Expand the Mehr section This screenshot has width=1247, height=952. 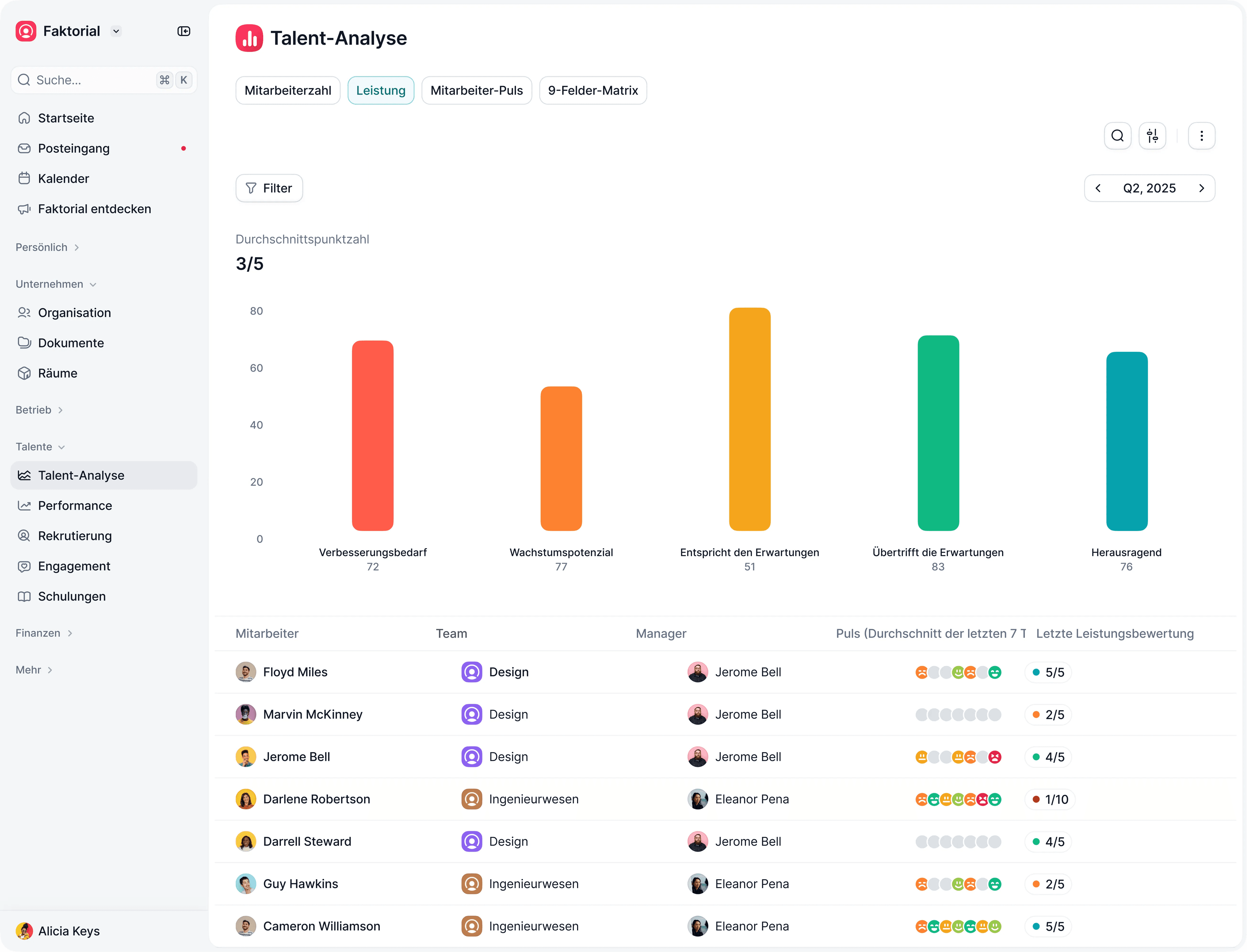[34, 670]
